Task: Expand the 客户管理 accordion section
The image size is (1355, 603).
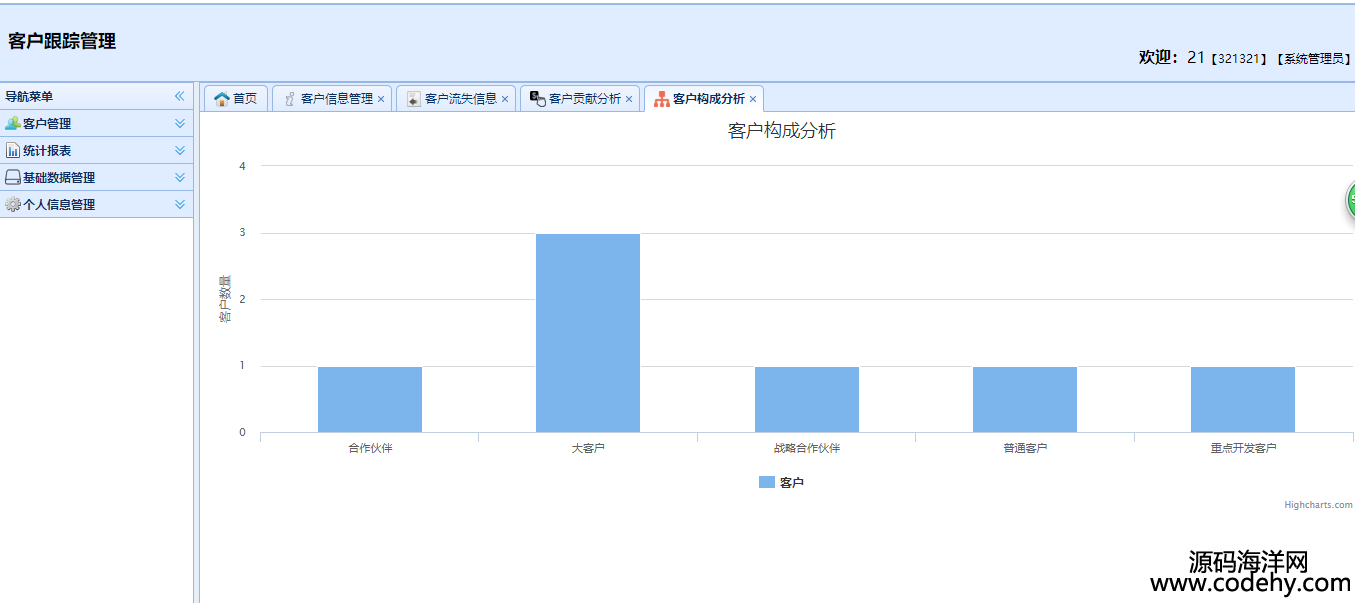Action: tap(180, 124)
